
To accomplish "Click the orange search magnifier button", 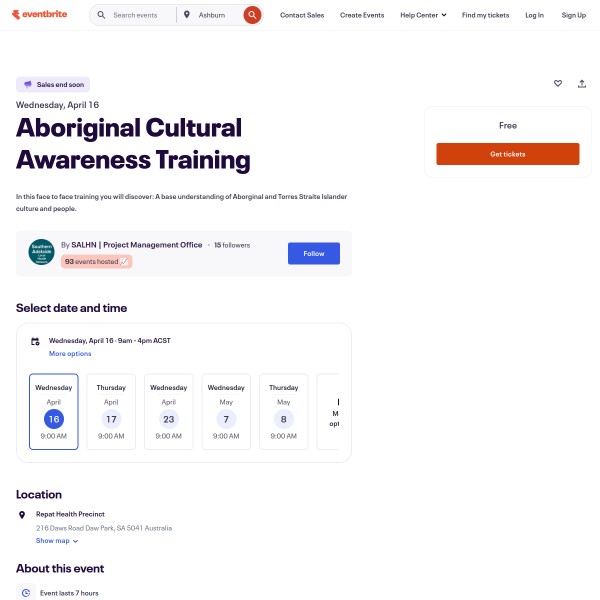I will click(252, 15).
